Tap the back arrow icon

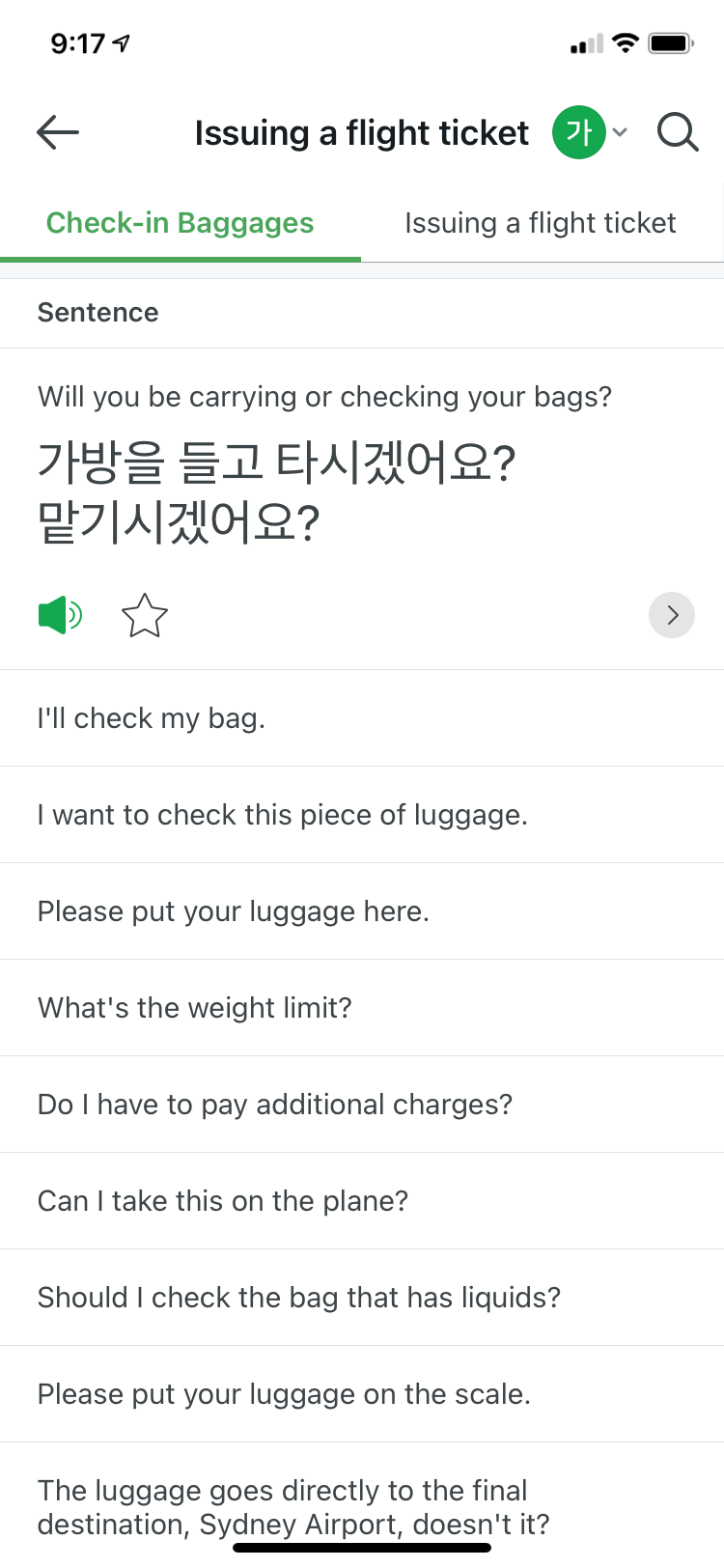pos(58,132)
